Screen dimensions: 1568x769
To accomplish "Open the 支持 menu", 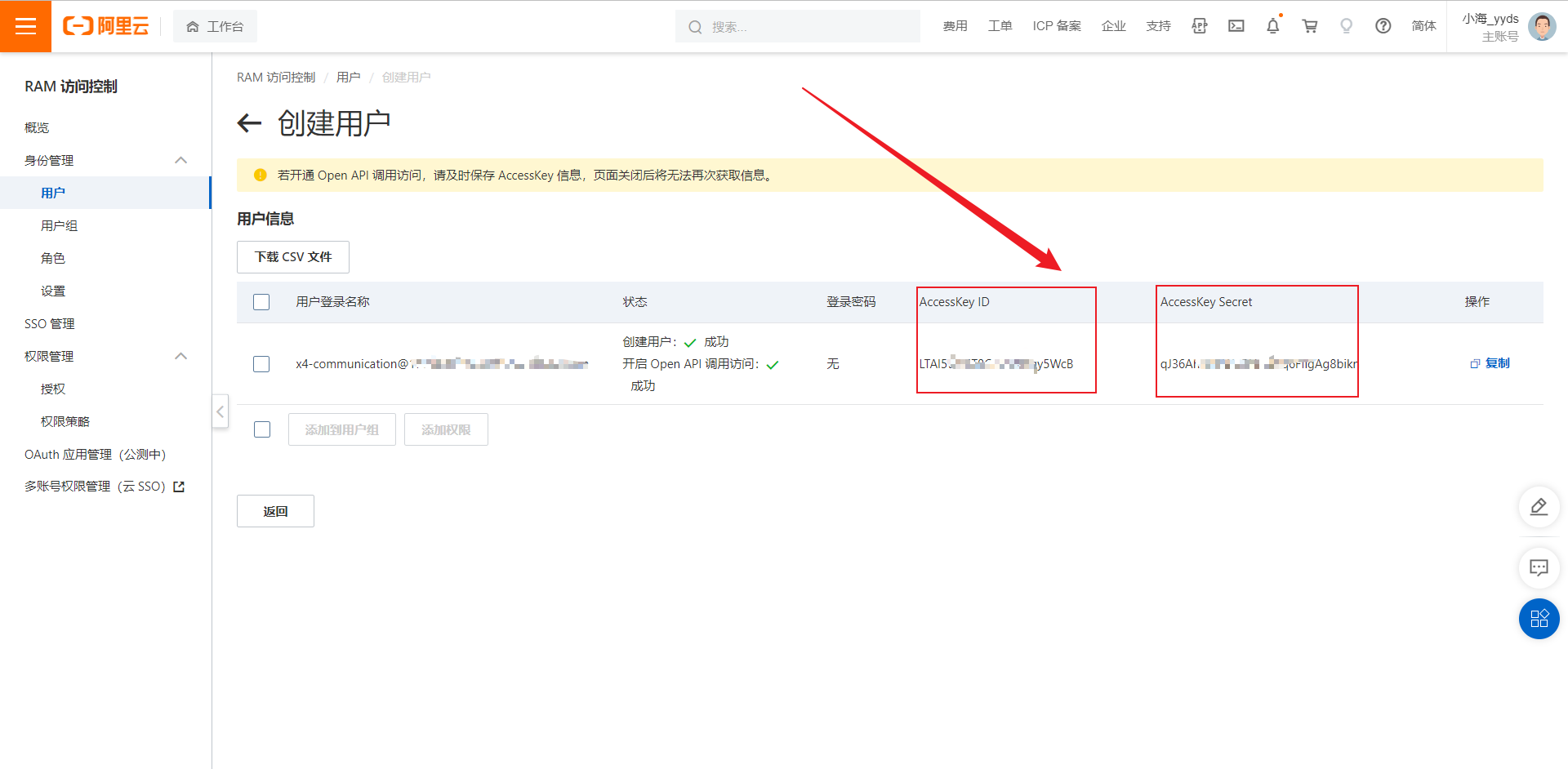I will [x=1158, y=26].
